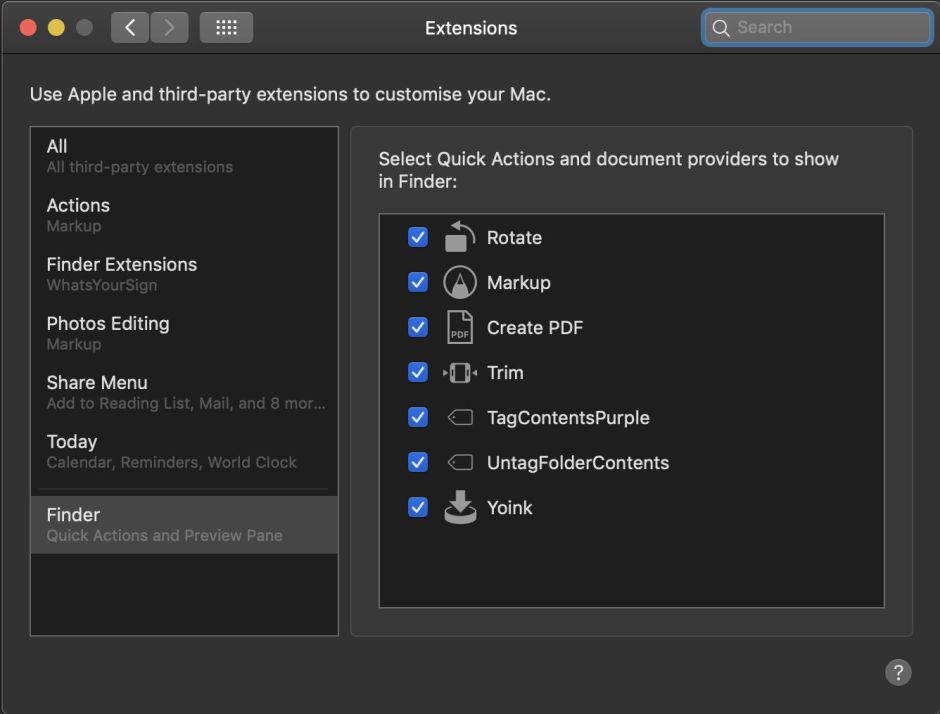The height and width of the screenshot is (714, 940).
Task: Open the help question mark button
Action: pyautogui.click(x=898, y=672)
